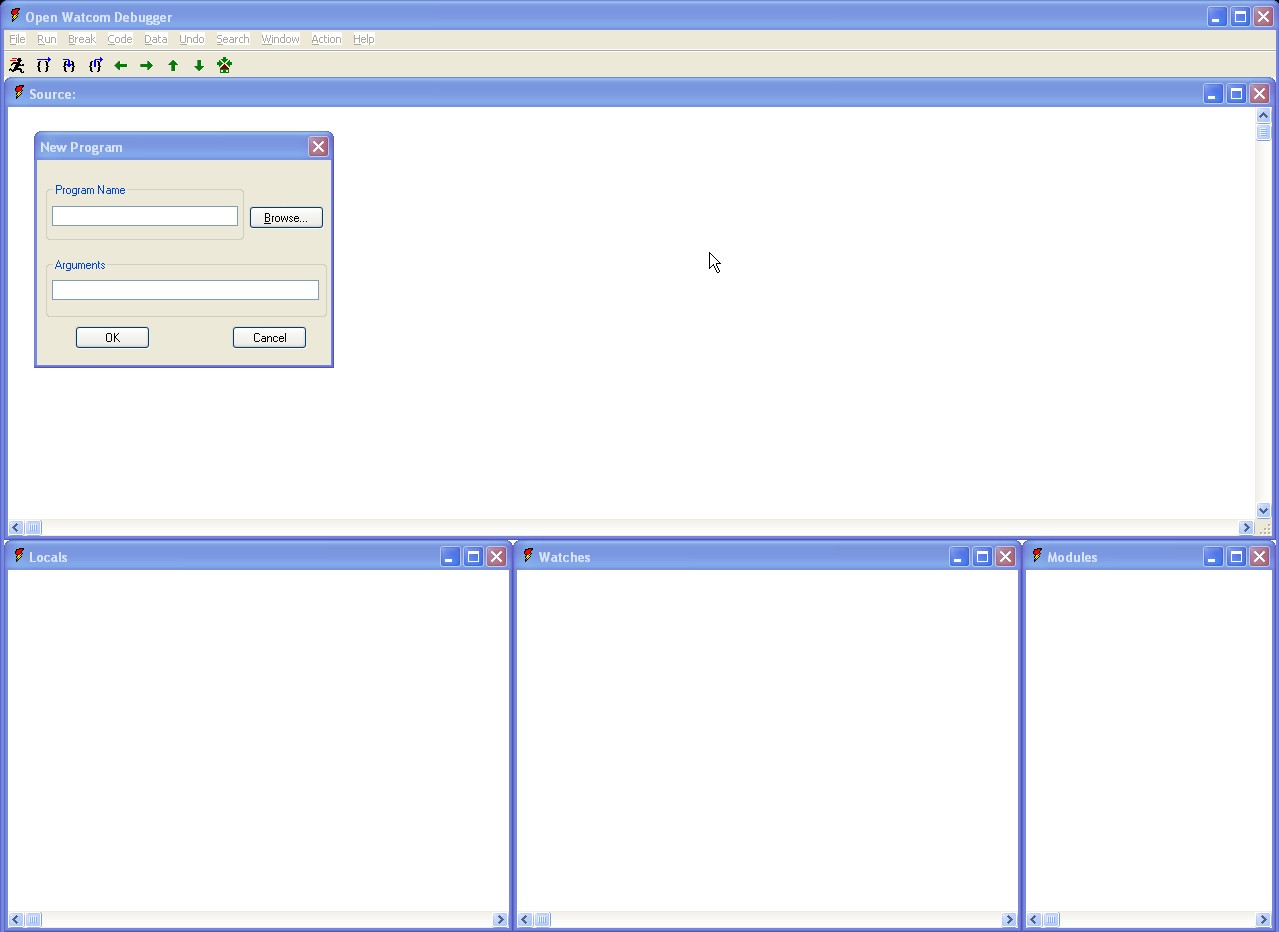Click the Run Until Return toolbar icon

pos(95,65)
